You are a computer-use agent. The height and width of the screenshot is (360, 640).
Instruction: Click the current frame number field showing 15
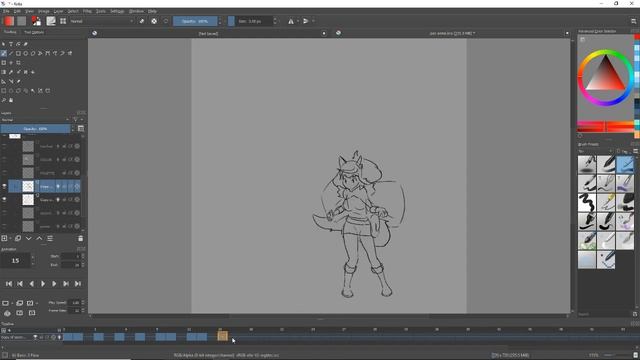(16, 260)
